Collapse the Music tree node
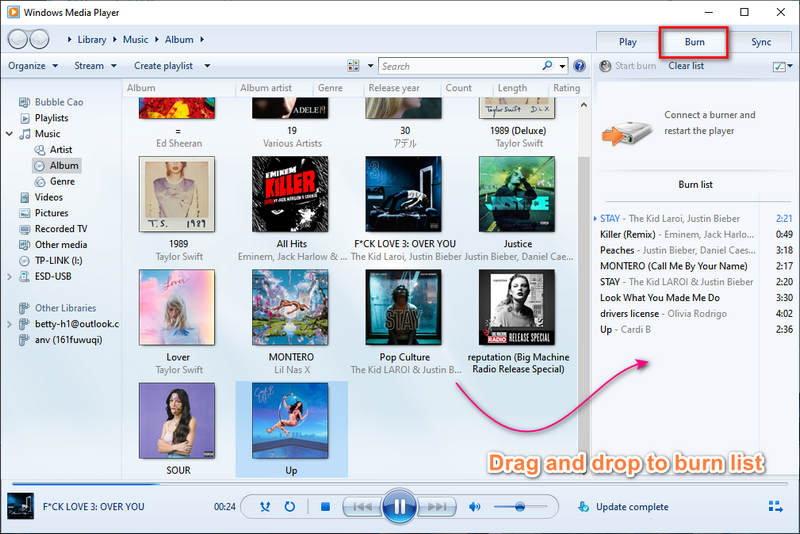Viewport: 800px width, 534px height. pyautogui.click(x=9, y=134)
